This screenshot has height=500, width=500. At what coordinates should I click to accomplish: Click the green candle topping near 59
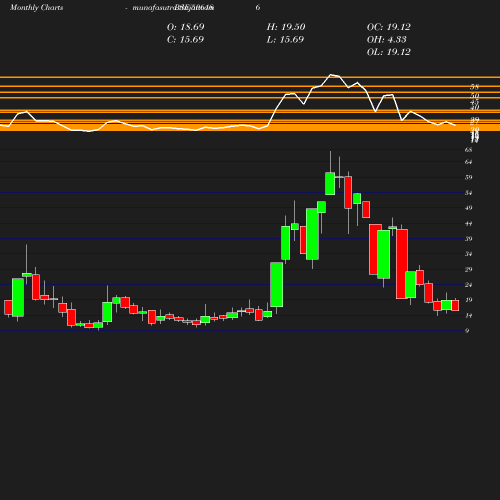pos(330,184)
